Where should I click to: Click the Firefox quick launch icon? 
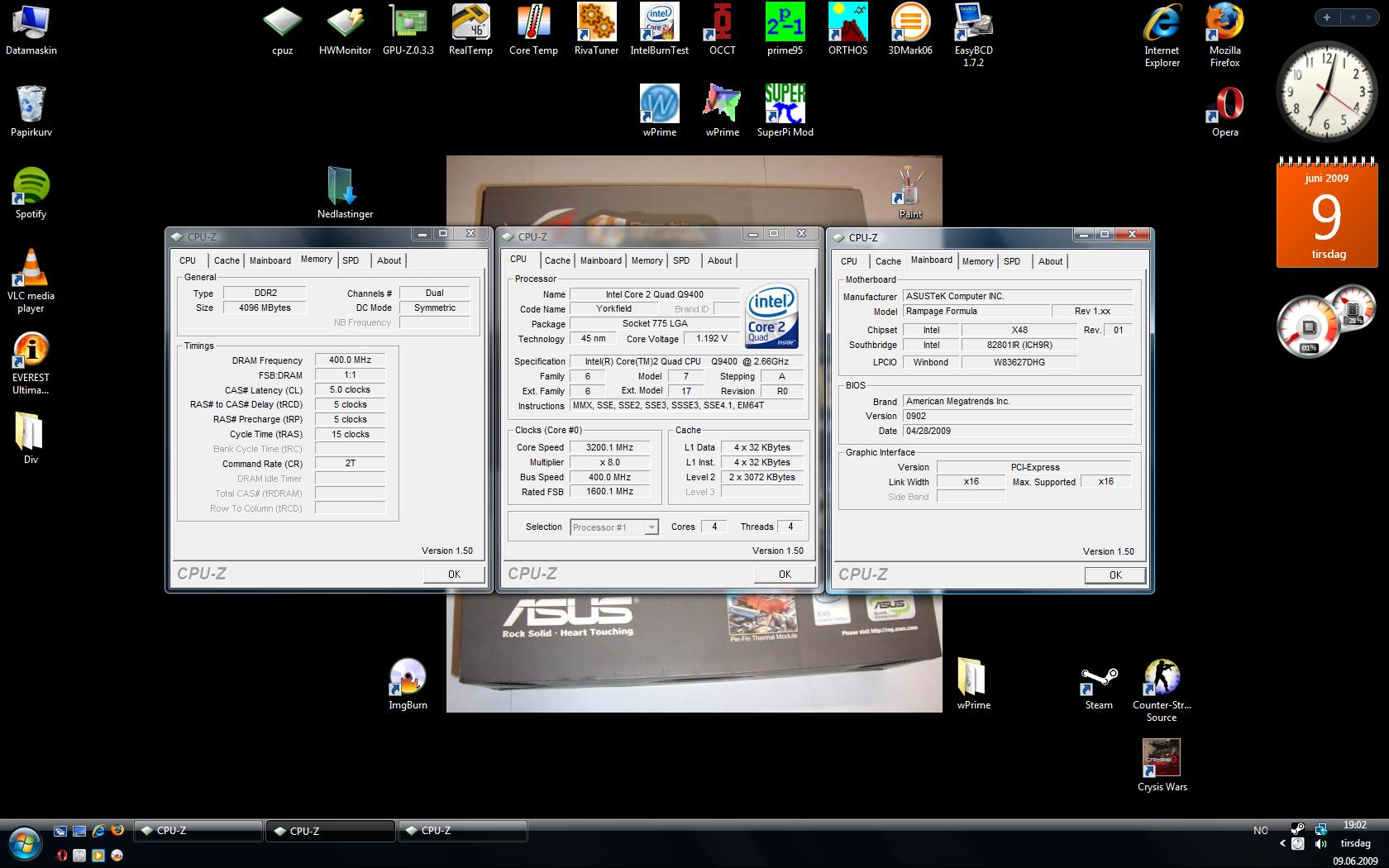pyautogui.click(x=117, y=830)
